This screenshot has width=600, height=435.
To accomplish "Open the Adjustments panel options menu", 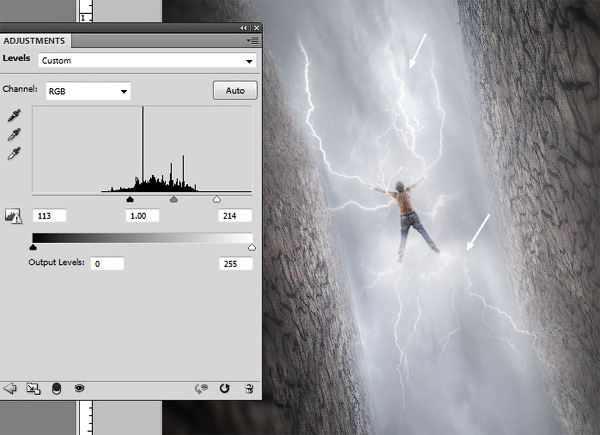I will pyautogui.click(x=252, y=41).
